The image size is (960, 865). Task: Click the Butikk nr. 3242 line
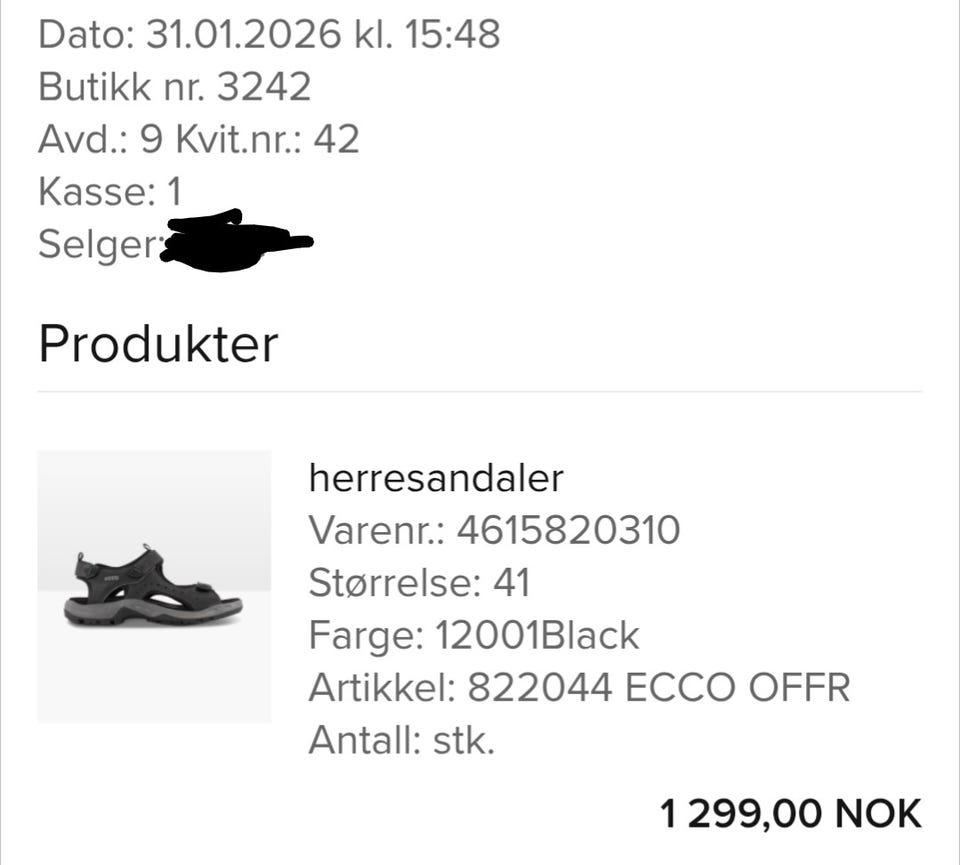click(x=174, y=86)
